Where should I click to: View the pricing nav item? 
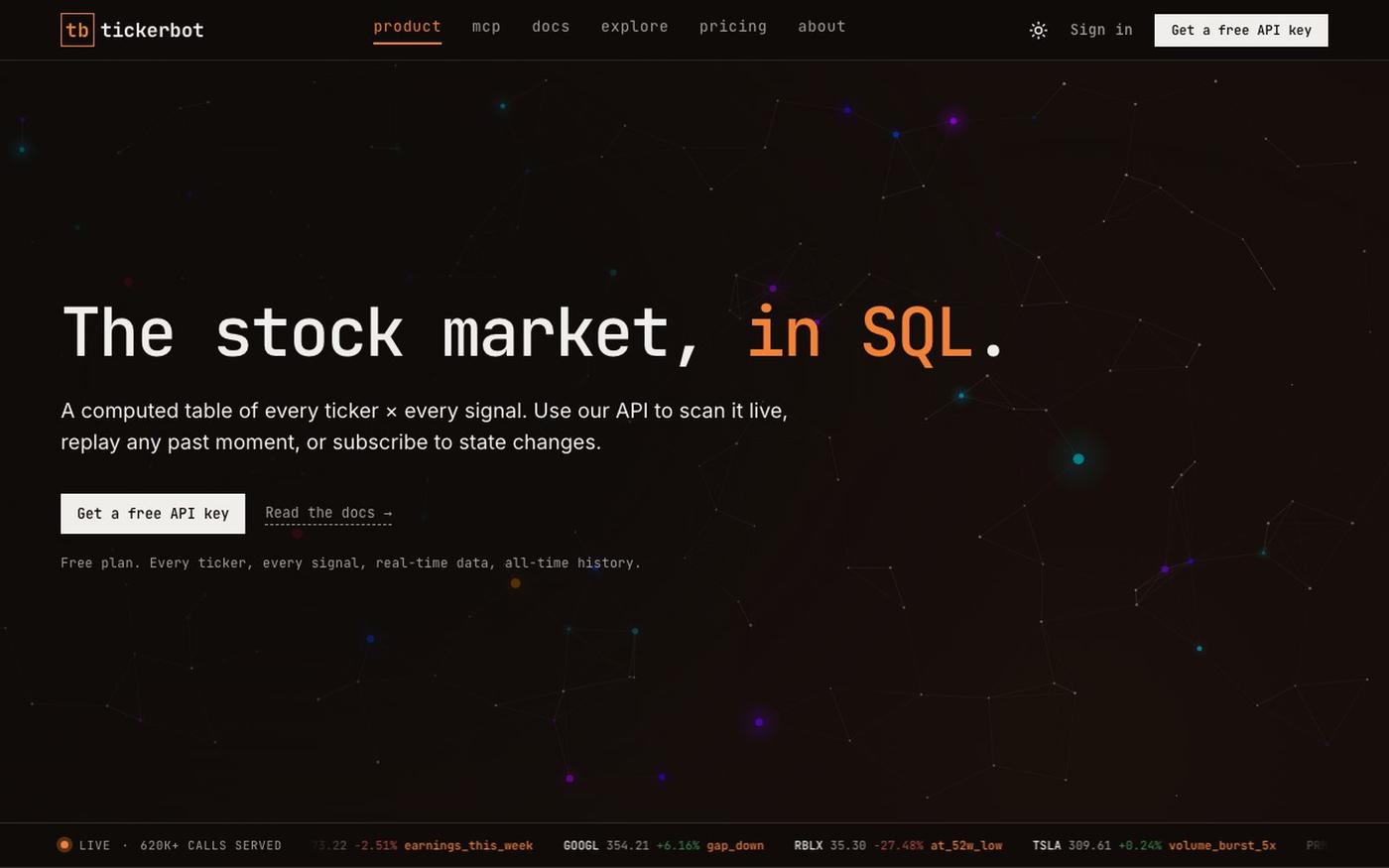click(732, 27)
